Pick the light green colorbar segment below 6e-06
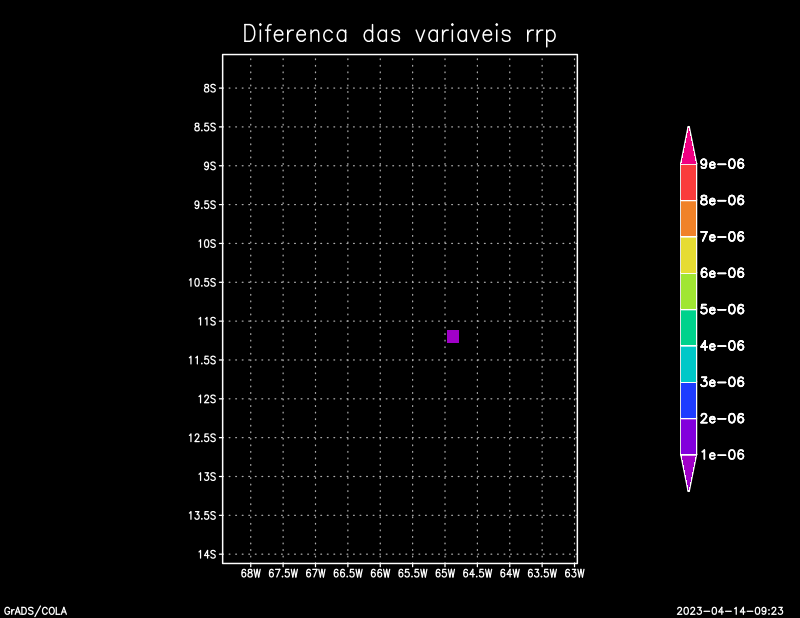Screen dimensions: 800x618 click(688, 291)
